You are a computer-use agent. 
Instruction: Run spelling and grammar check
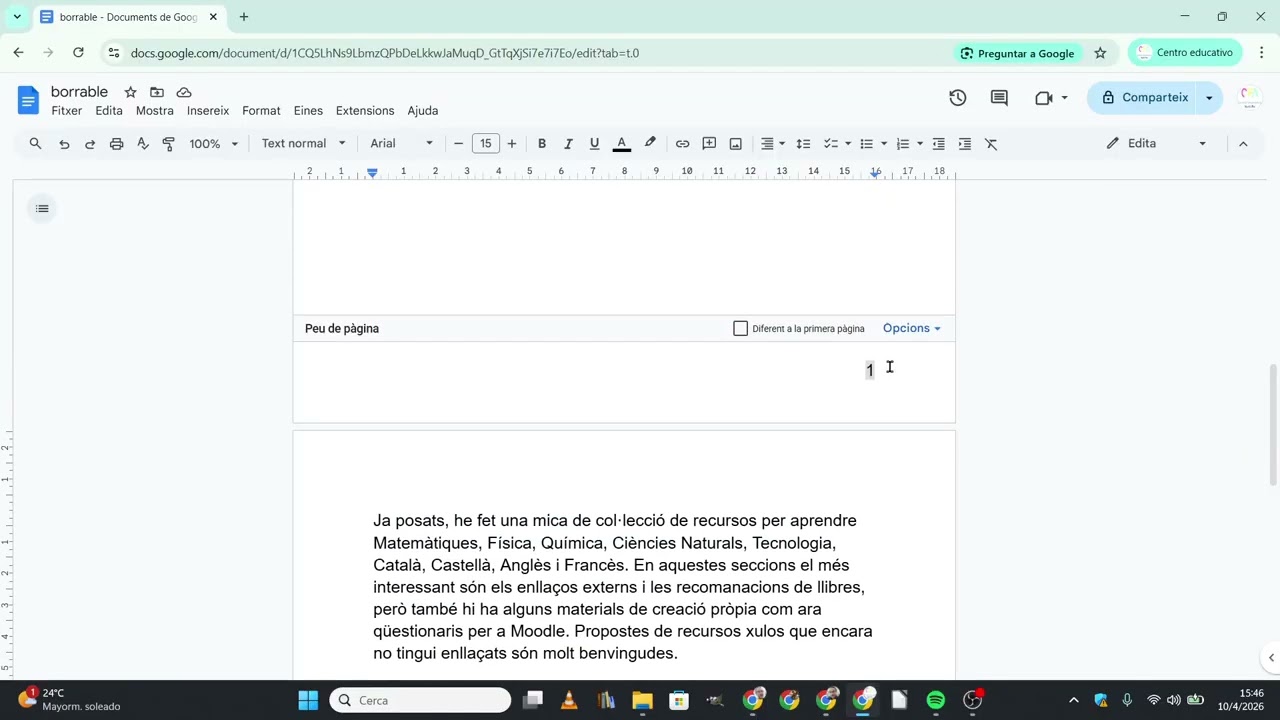click(142, 144)
